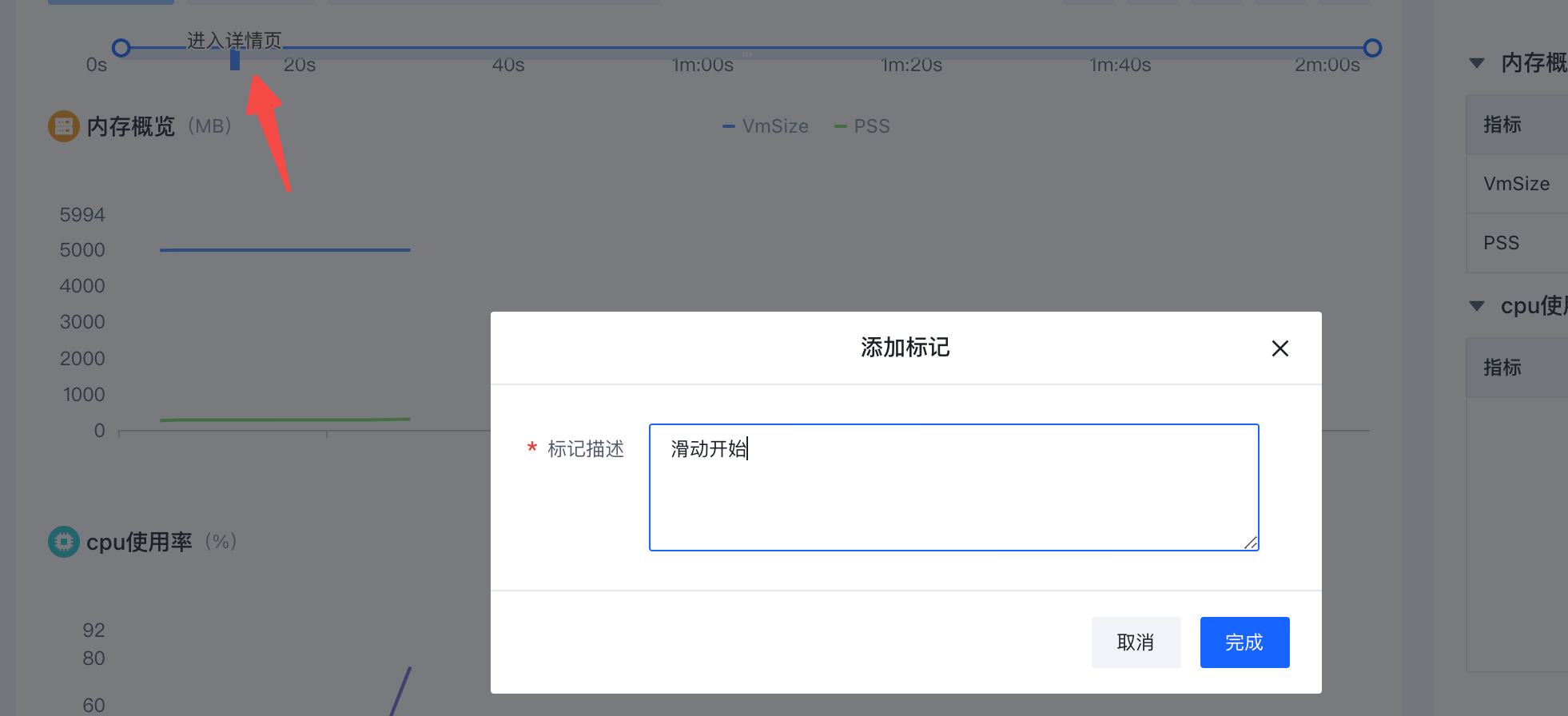Click the 完成 button
The height and width of the screenshot is (716, 1568).
[x=1244, y=642]
